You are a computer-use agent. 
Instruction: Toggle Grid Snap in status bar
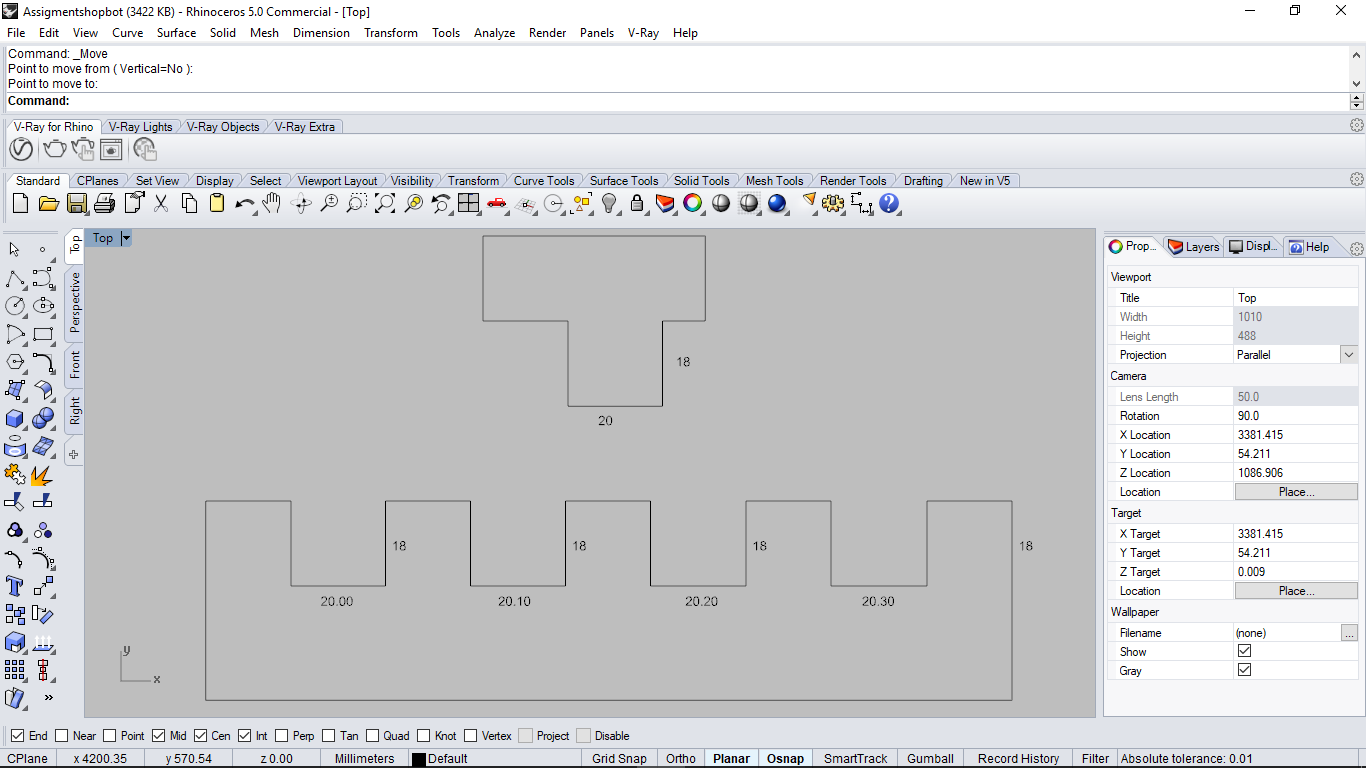pos(619,759)
